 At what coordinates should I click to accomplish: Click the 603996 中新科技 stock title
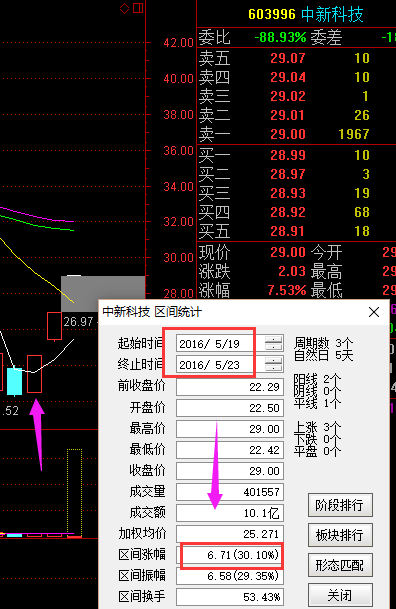[306, 14]
